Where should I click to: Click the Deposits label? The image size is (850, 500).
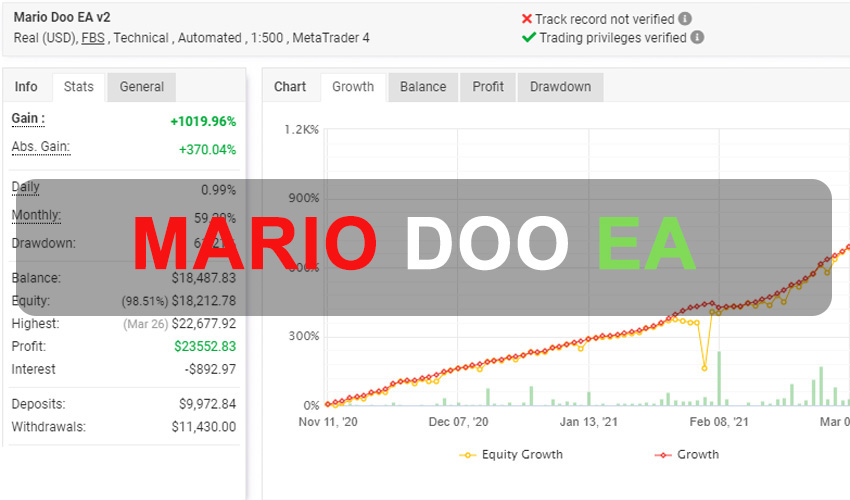(38, 404)
